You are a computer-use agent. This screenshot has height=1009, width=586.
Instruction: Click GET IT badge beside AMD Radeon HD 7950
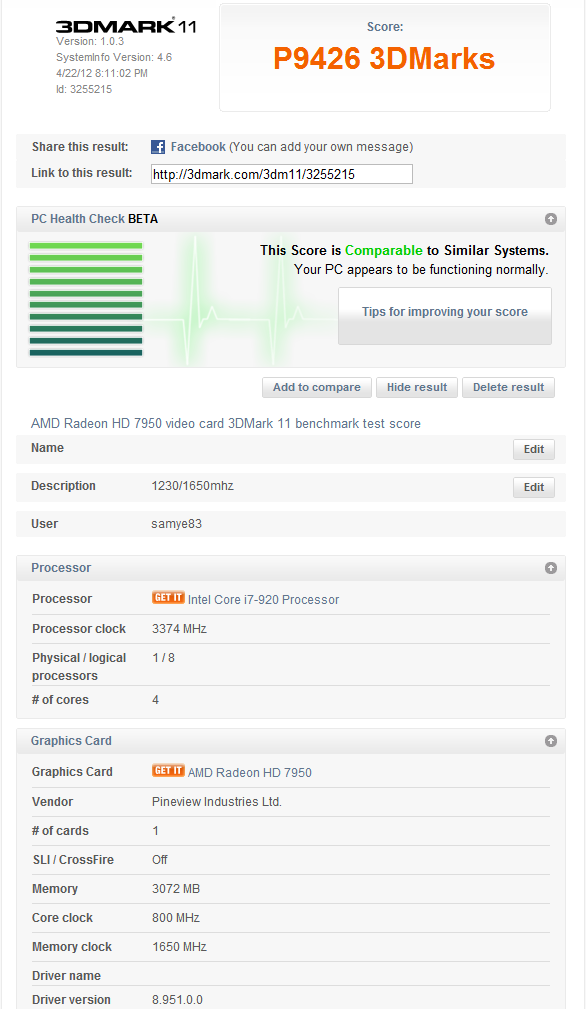[169, 770]
